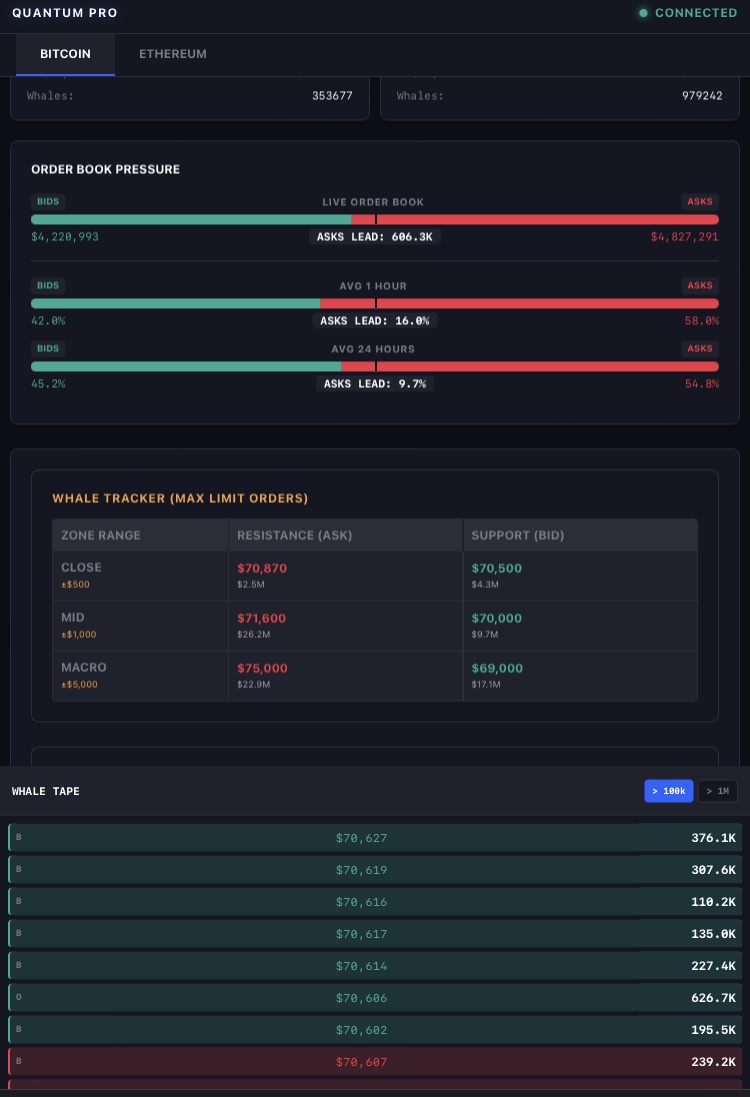Toggle the > 1M whale tape filter

click(717, 791)
